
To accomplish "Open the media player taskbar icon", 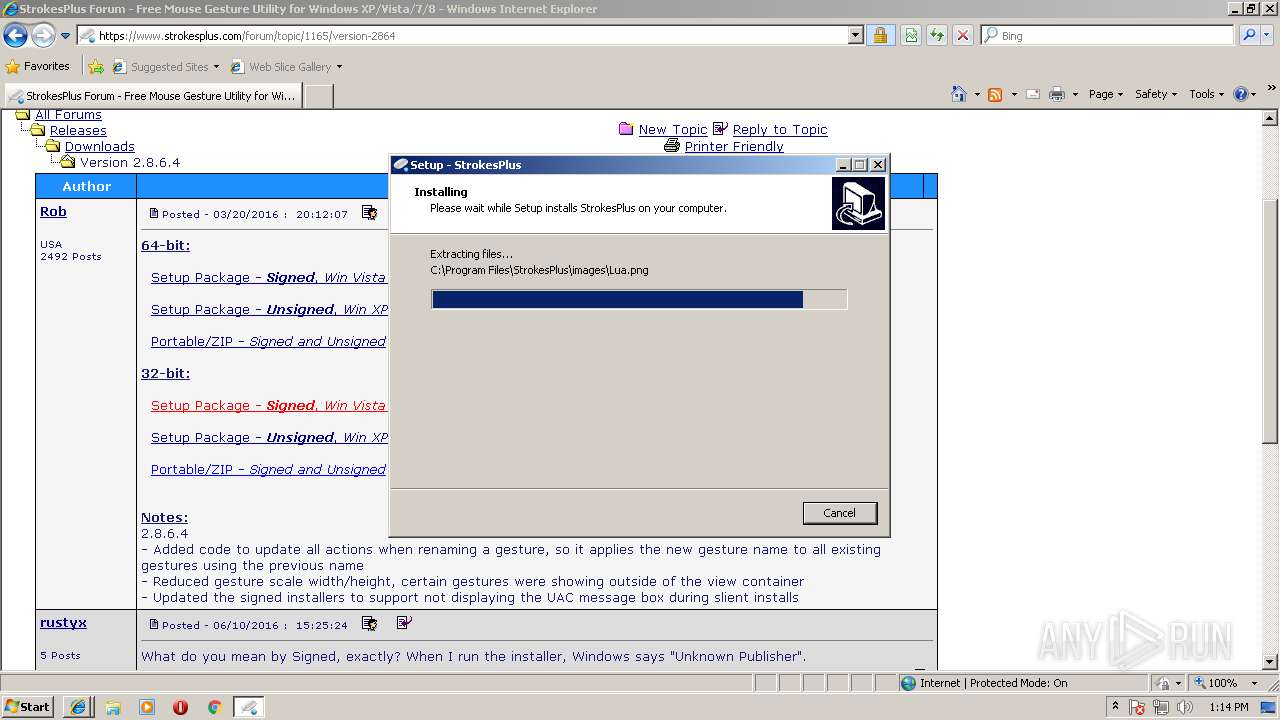I will click(x=147, y=707).
